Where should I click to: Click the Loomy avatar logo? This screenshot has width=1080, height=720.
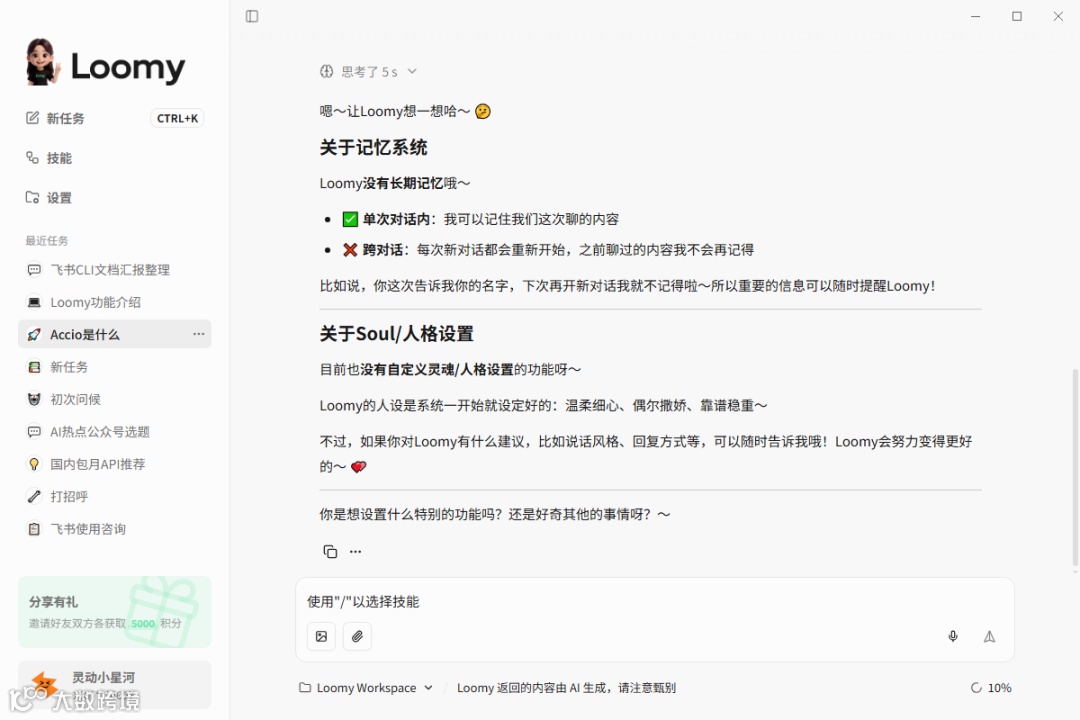(x=41, y=63)
